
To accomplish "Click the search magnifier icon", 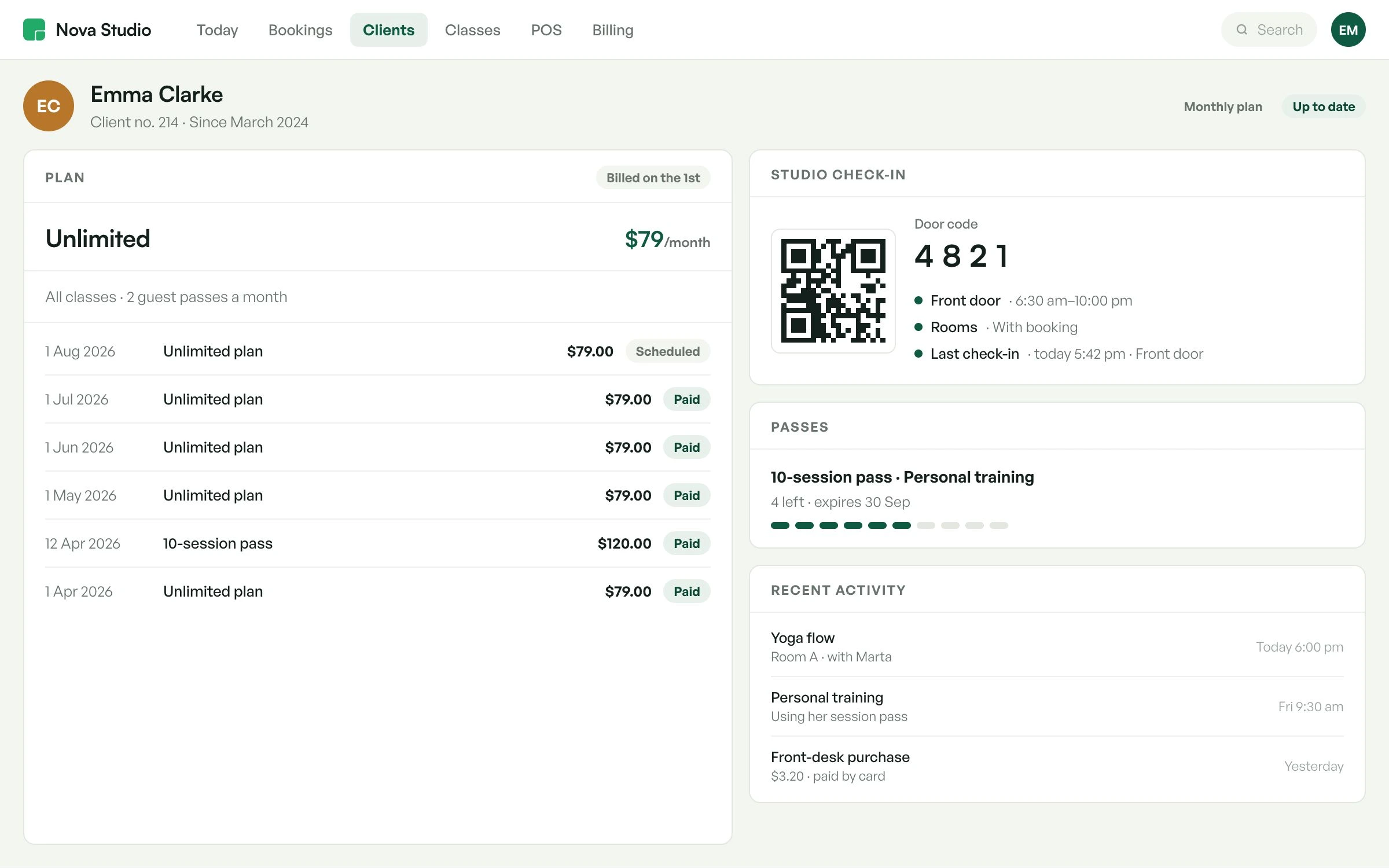I will [1241, 30].
